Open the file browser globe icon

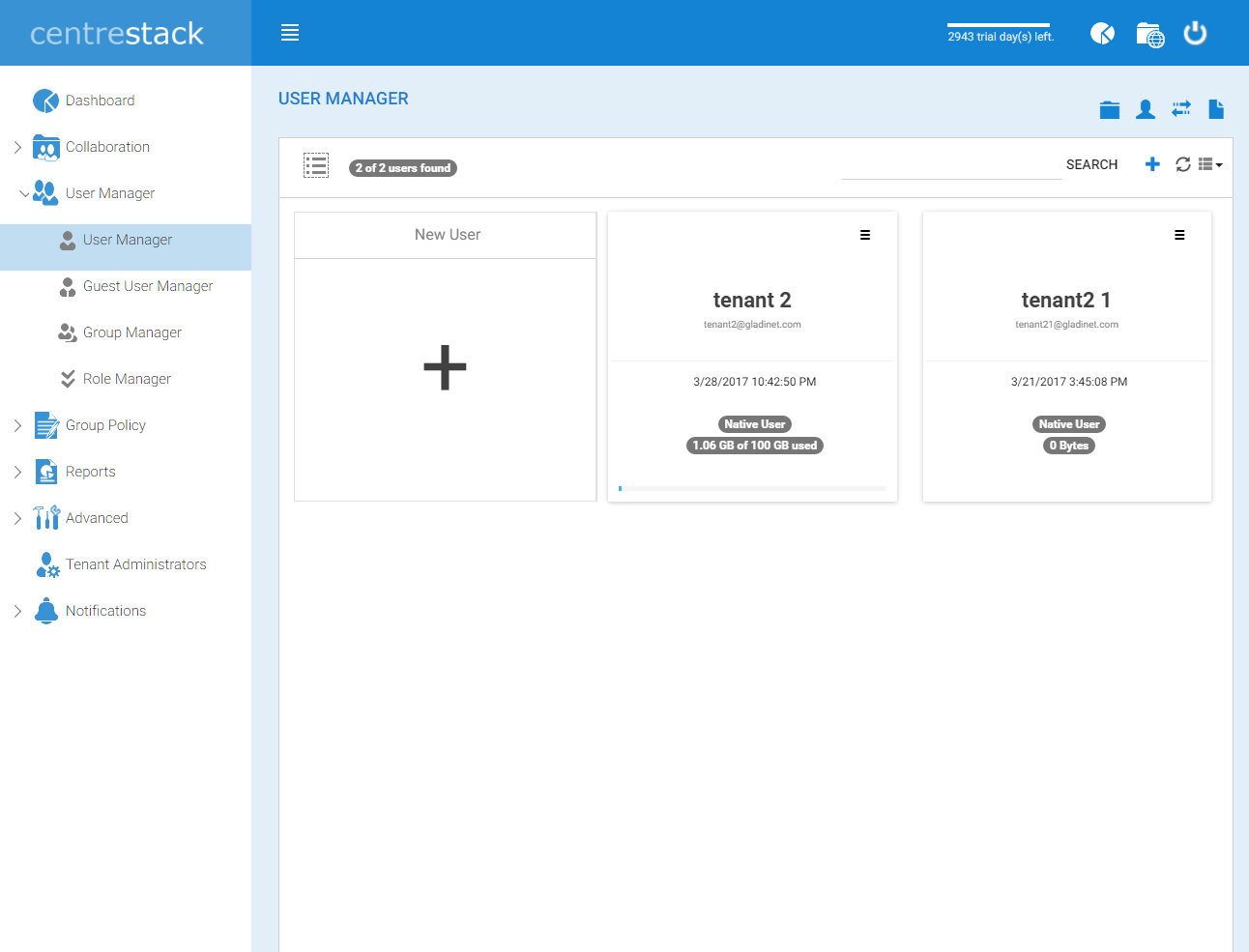[1149, 35]
